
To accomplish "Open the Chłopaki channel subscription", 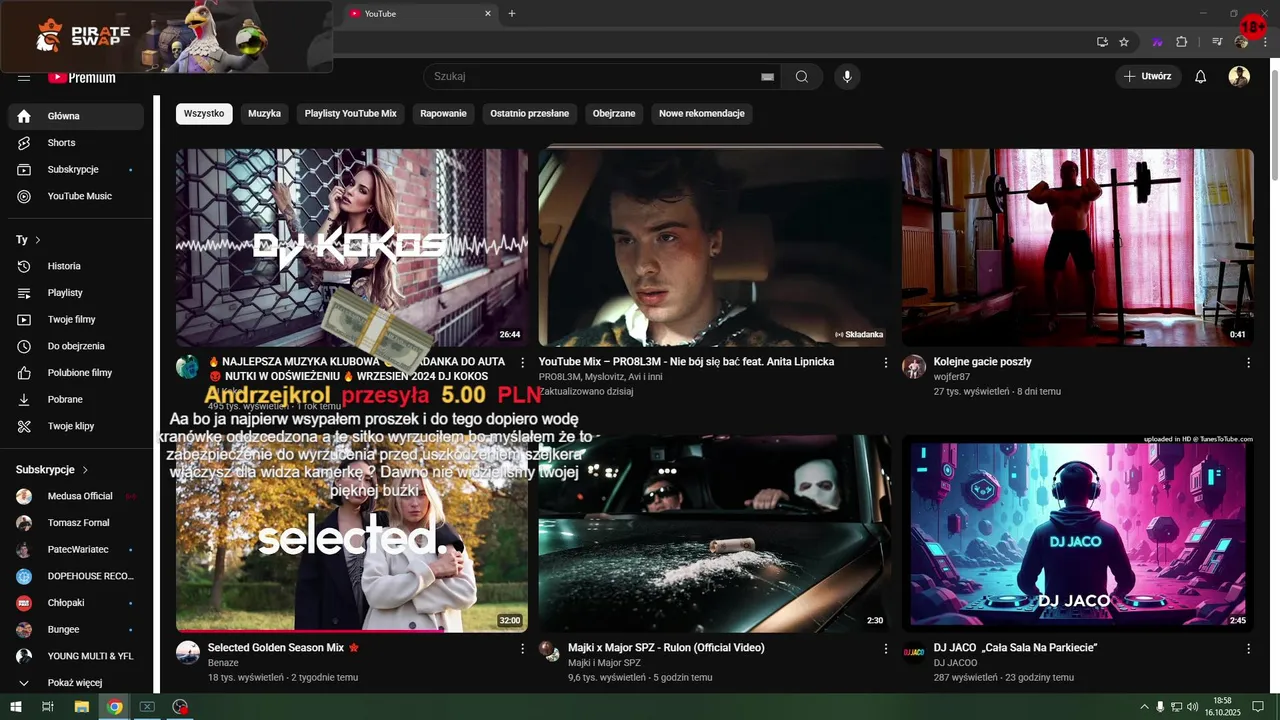I will [x=76, y=603].
